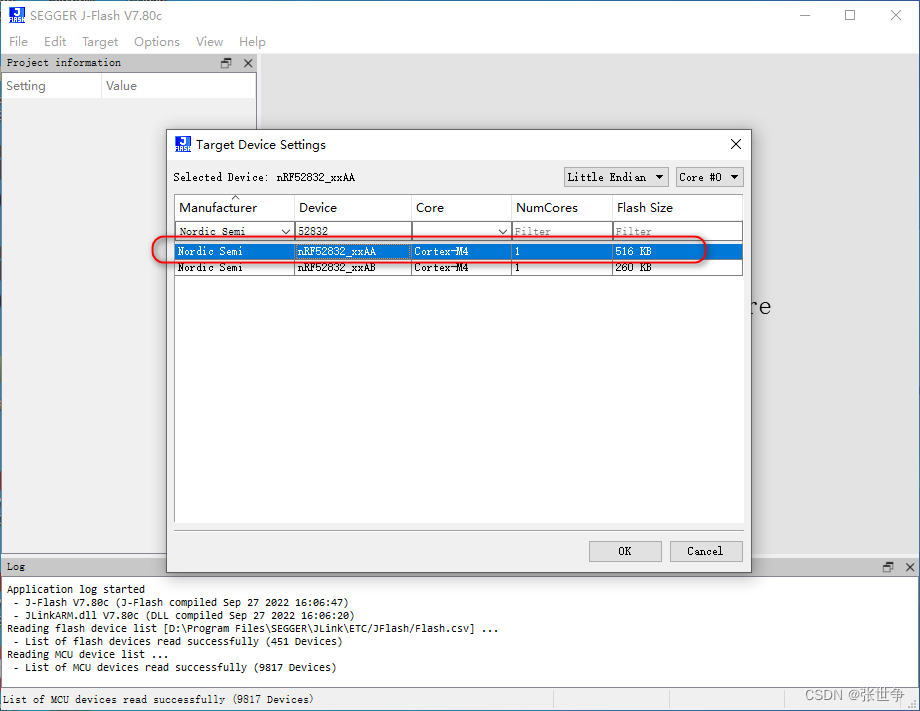Click the 'Reading MCU device list' log line
The height and width of the screenshot is (711, 920).
coord(87,654)
